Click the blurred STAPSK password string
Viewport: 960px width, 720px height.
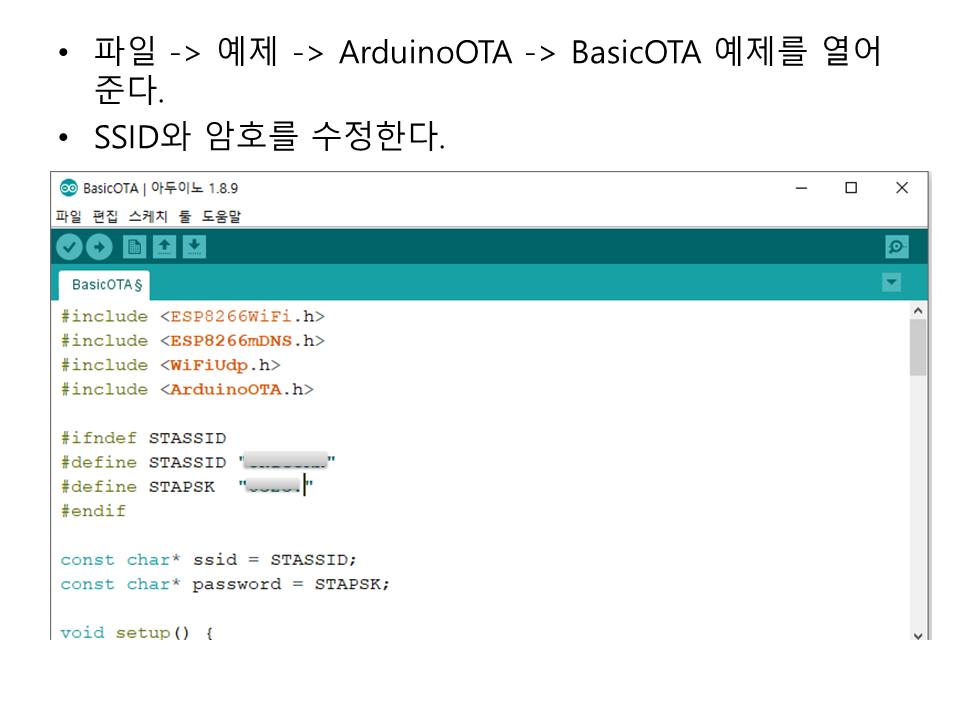click(276, 486)
